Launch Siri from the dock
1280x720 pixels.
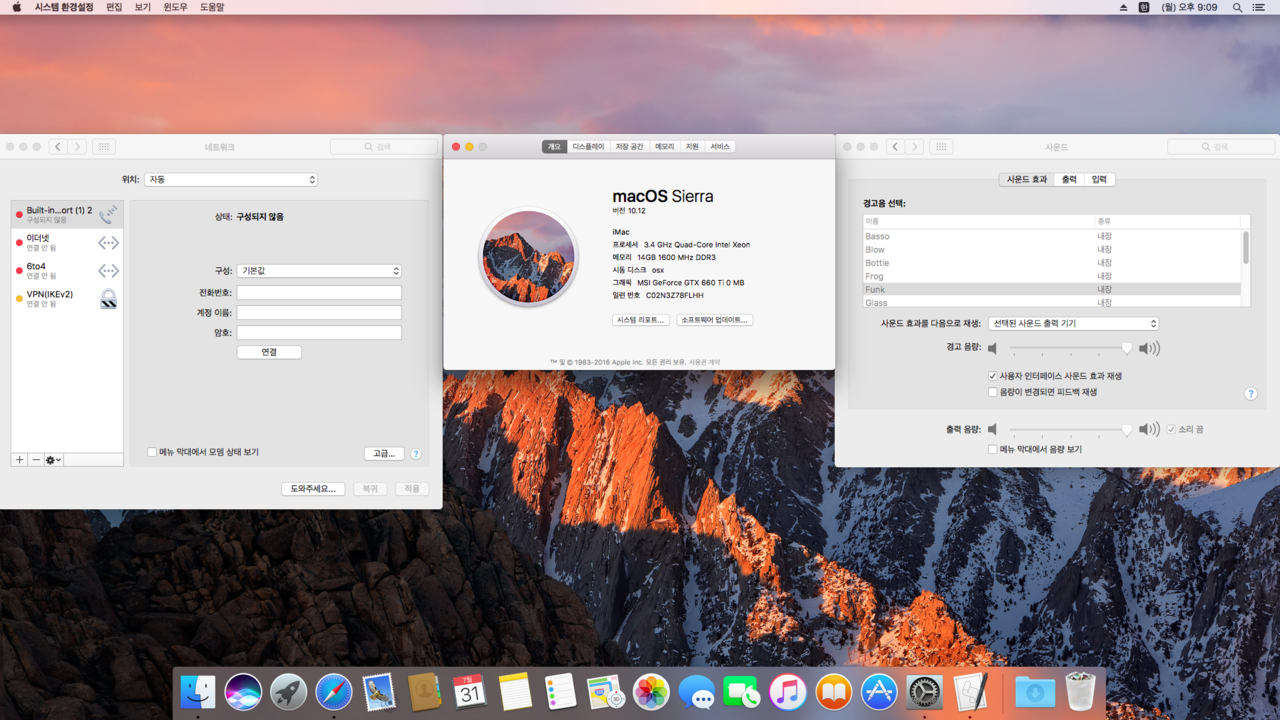[243, 692]
